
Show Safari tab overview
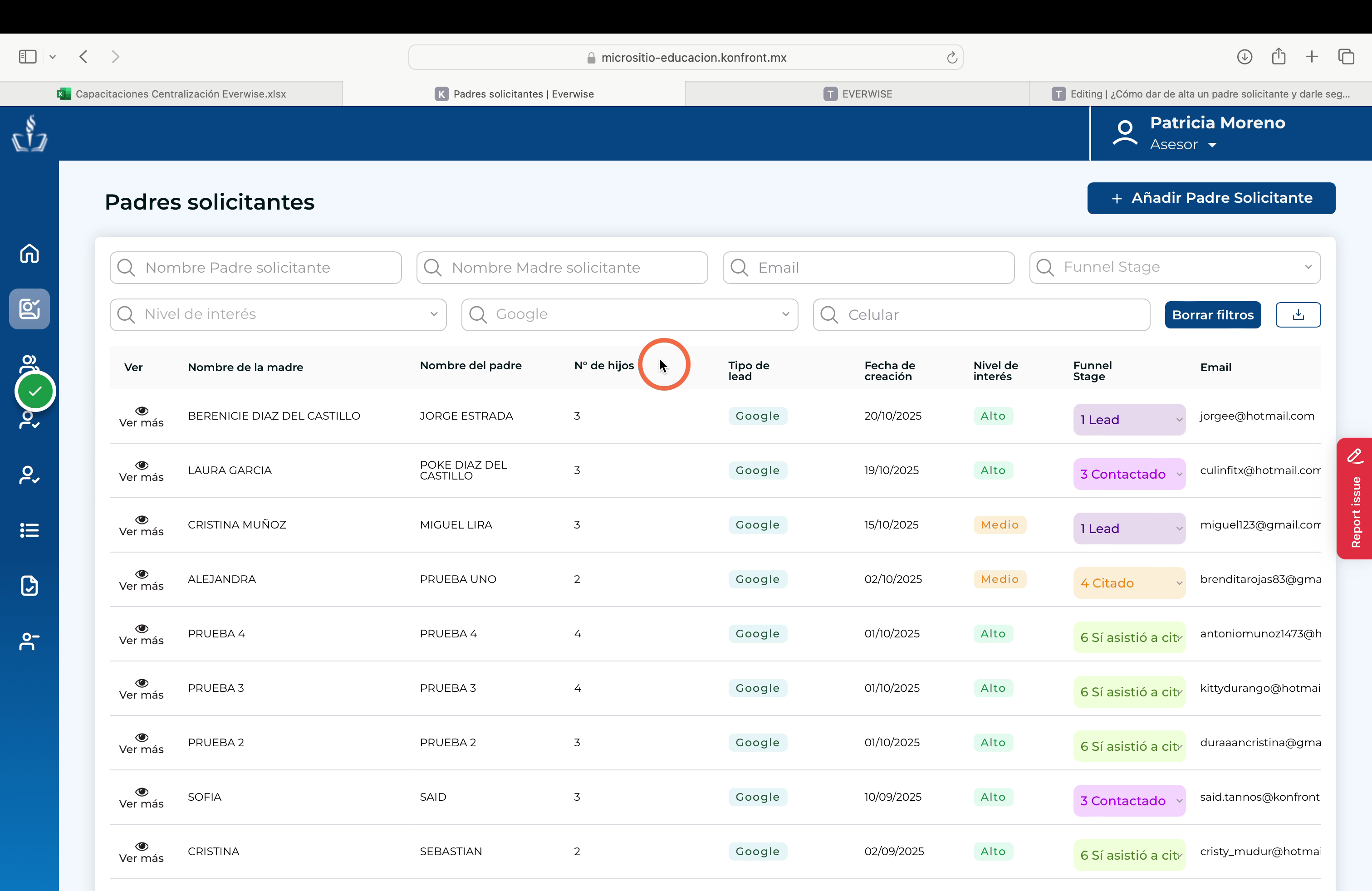click(1346, 56)
